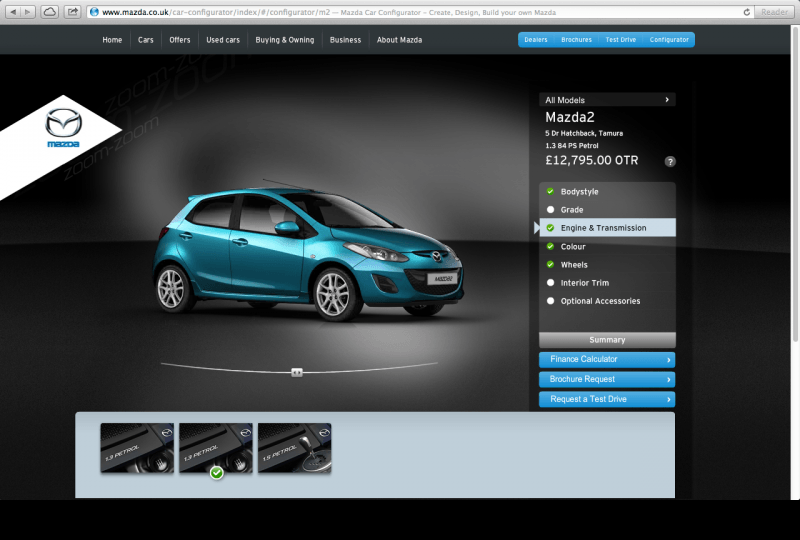This screenshot has width=800, height=540.
Task: Open the Used cars menu item
Action: coord(223,40)
